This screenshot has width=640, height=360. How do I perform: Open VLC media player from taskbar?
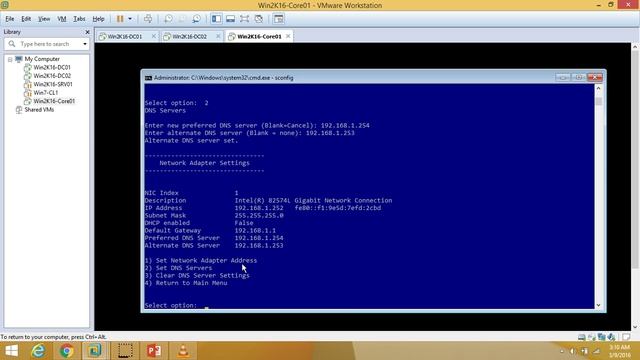click(183, 351)
